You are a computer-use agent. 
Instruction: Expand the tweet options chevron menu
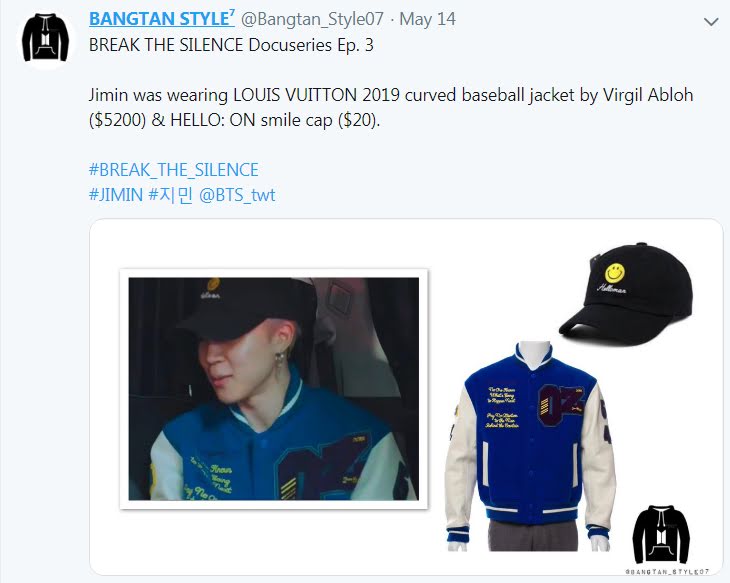click(x=711, y=21)
